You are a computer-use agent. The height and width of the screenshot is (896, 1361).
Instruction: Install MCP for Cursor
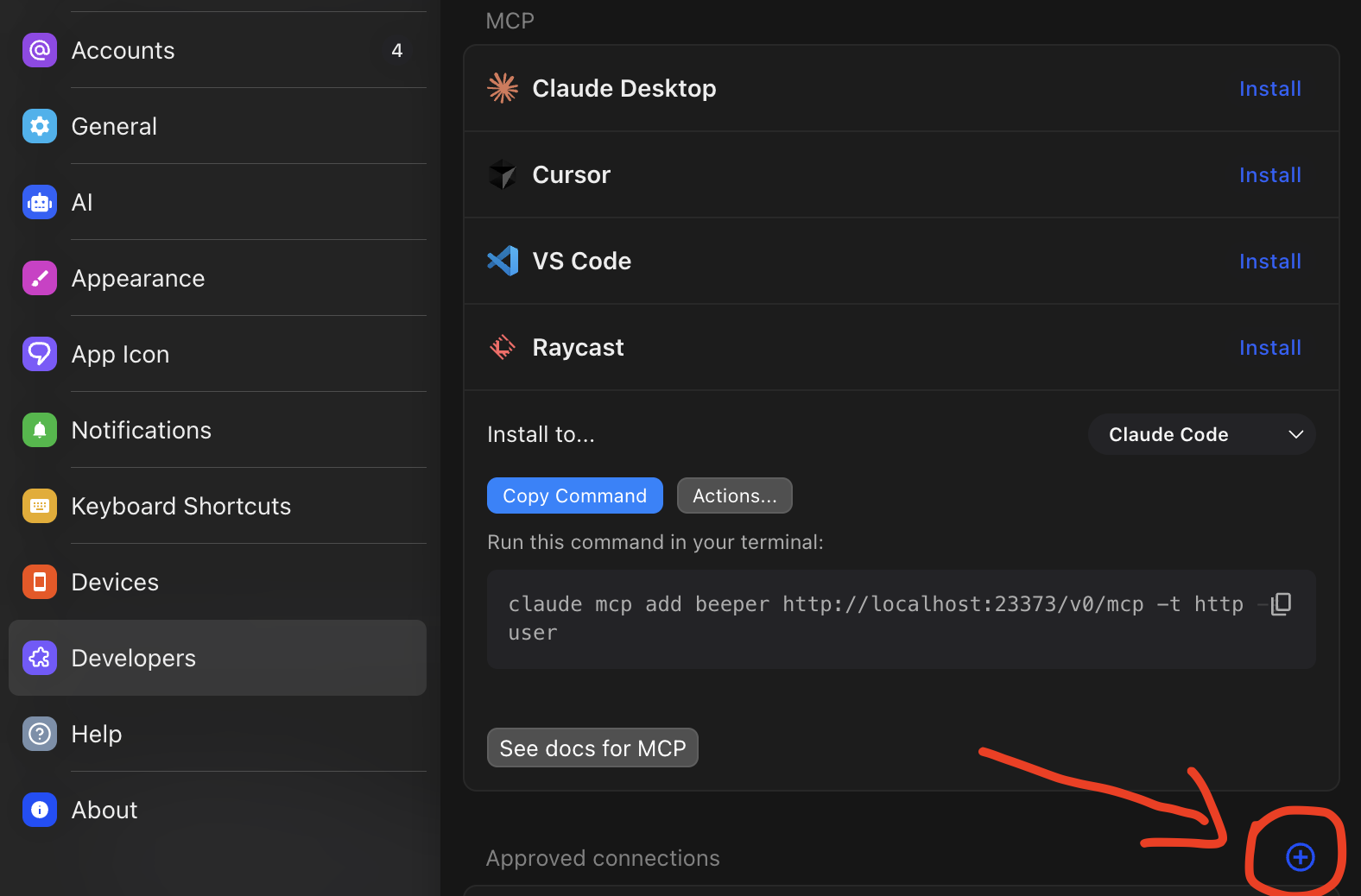pyautogui.click(x=1270, y=175)
